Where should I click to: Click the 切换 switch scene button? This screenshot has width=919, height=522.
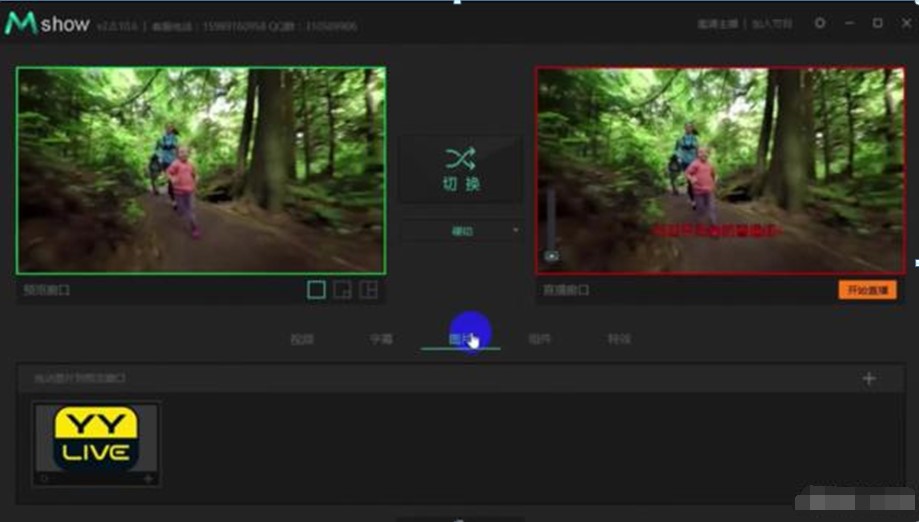point(460,168)
